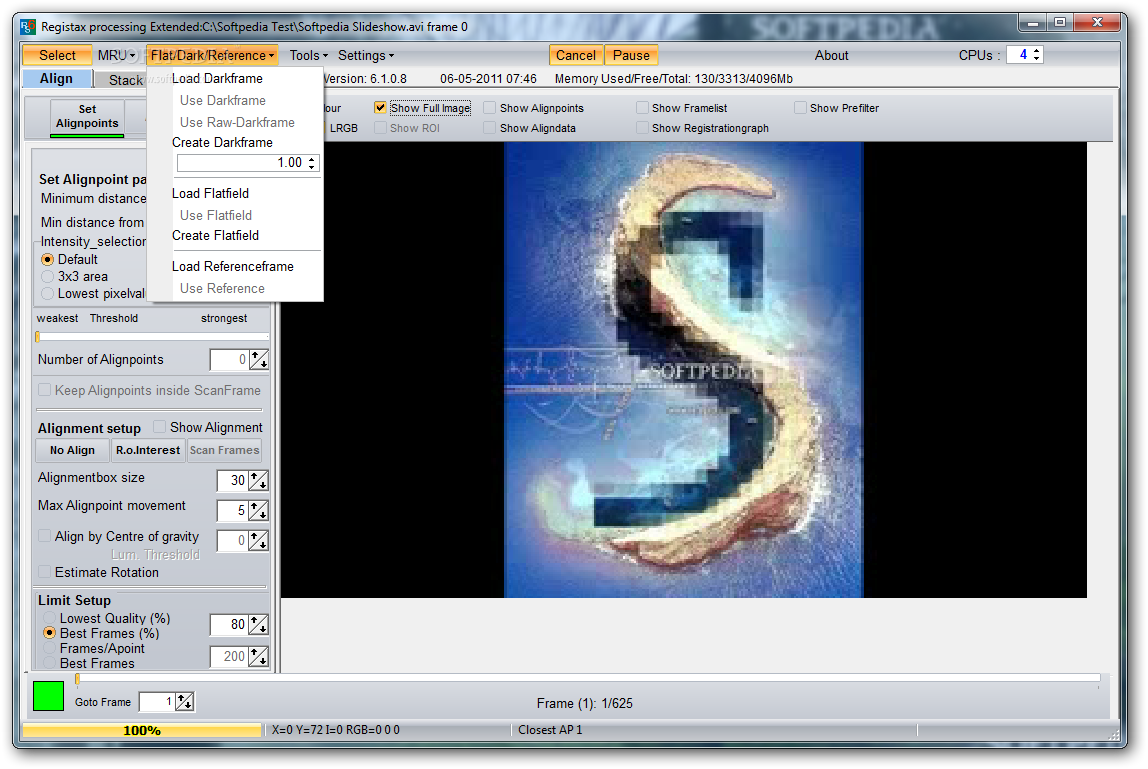This screenshot has height=769, width=1148.
Task: Click the R.o.Interest button
Action: click(x=148, y=450)
